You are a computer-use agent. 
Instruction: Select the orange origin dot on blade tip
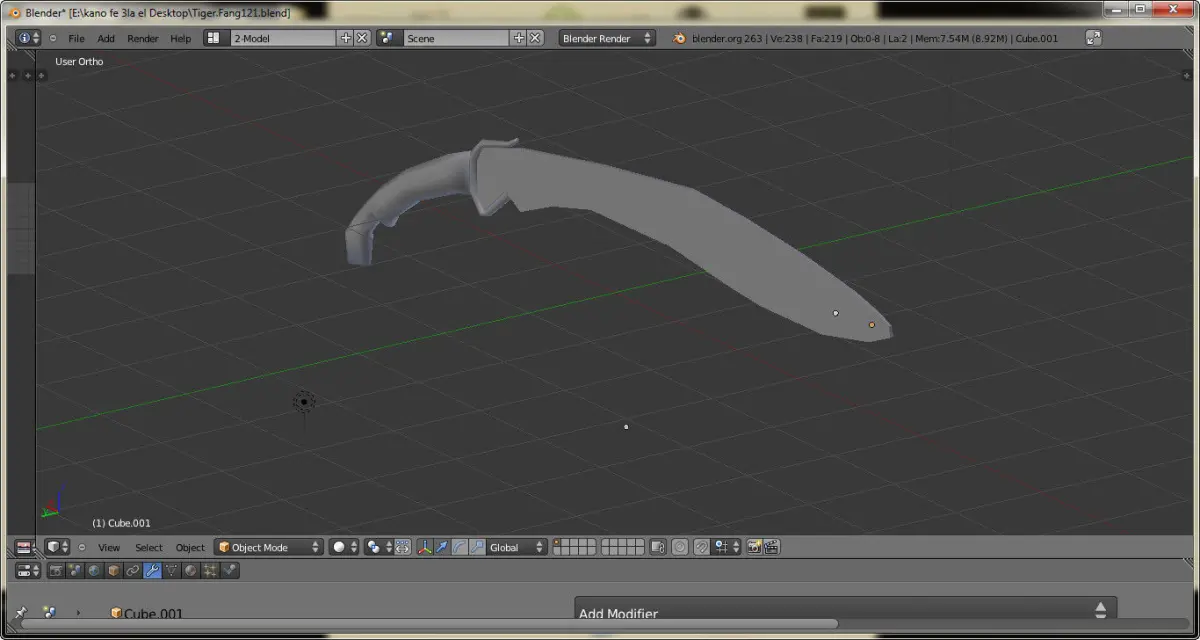pos(872,325)
